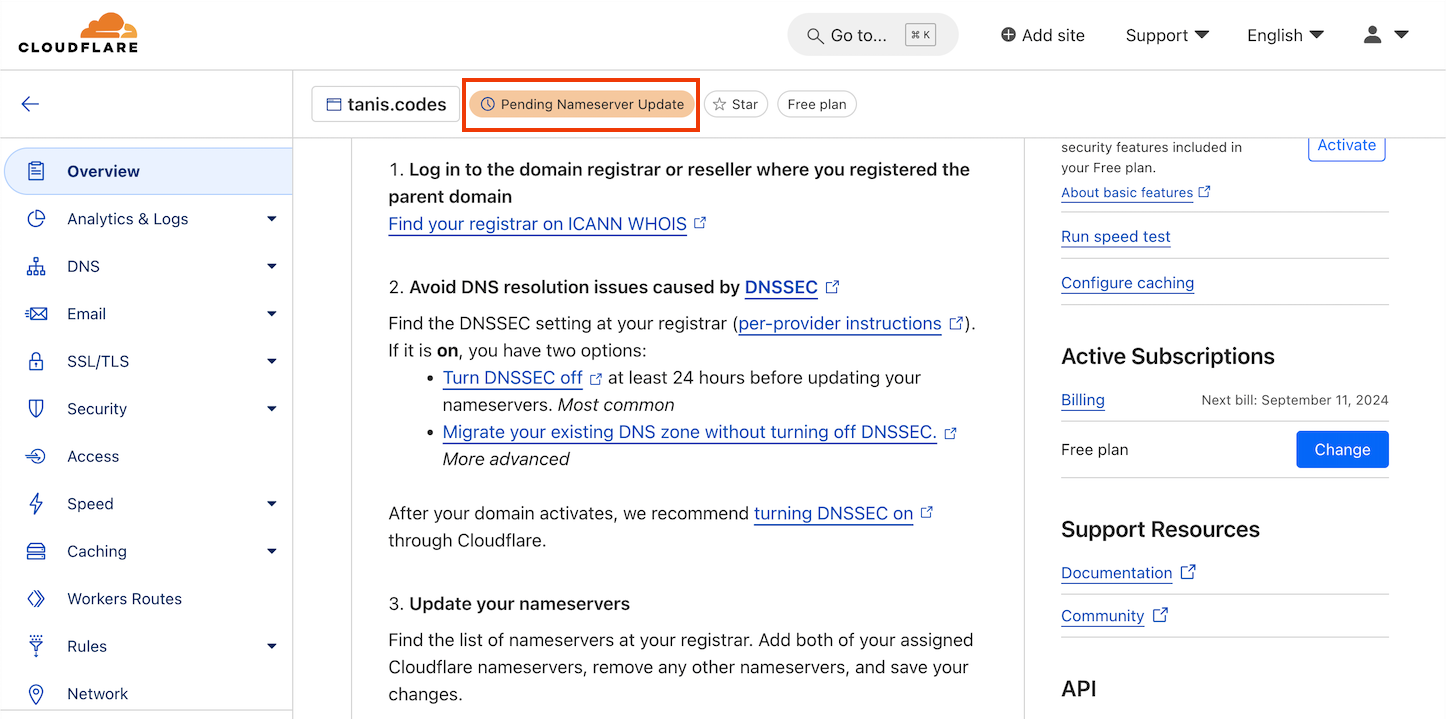Open the English language dropdown
This screenshot has width=1446, height=719.
click(1284, 35)
